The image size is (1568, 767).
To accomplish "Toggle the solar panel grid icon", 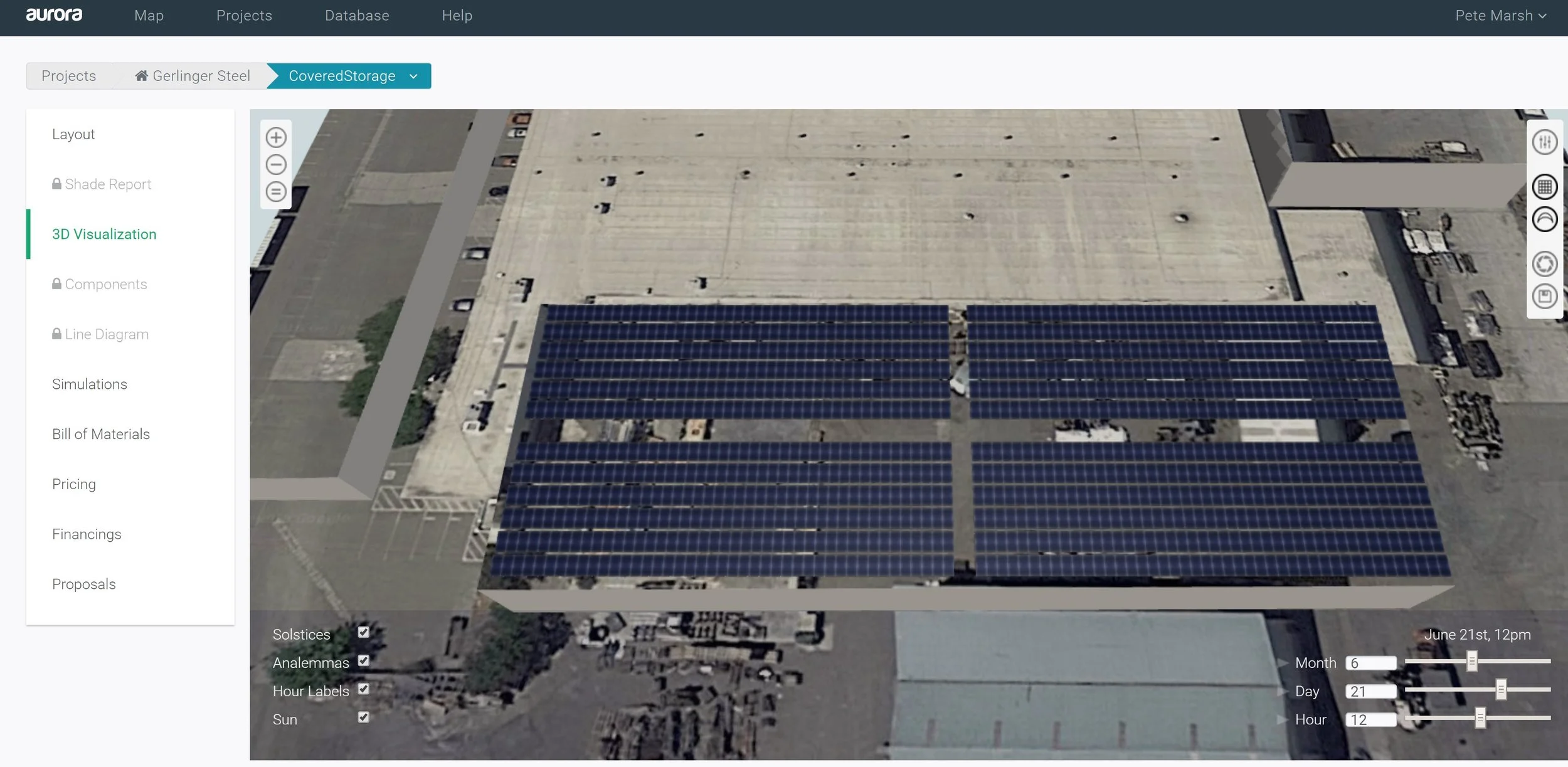I will tap(1544, 187).
